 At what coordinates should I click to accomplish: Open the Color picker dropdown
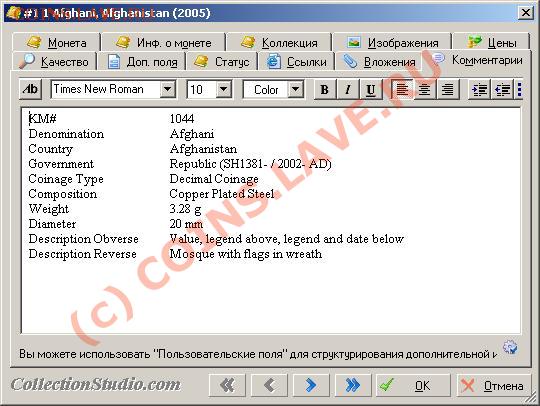[295, 90]
